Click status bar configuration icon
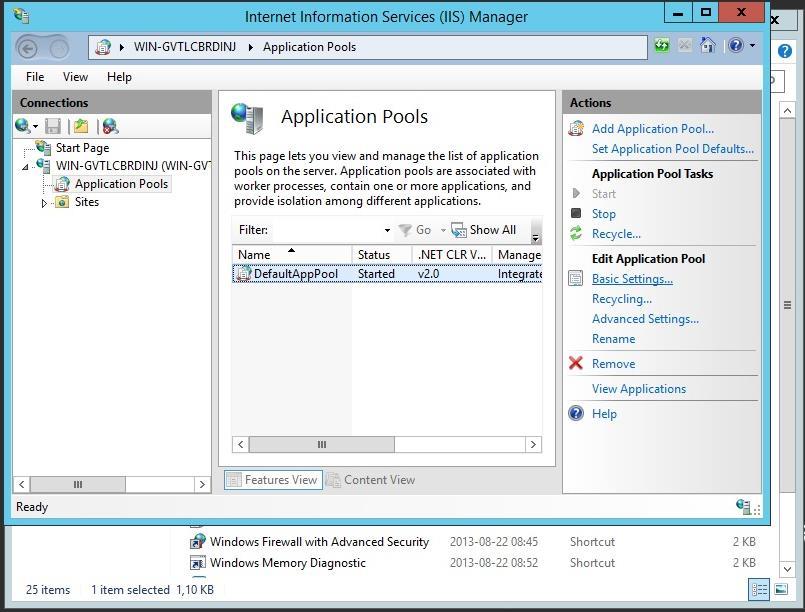 pyautogui.click(x=743, y=507)
